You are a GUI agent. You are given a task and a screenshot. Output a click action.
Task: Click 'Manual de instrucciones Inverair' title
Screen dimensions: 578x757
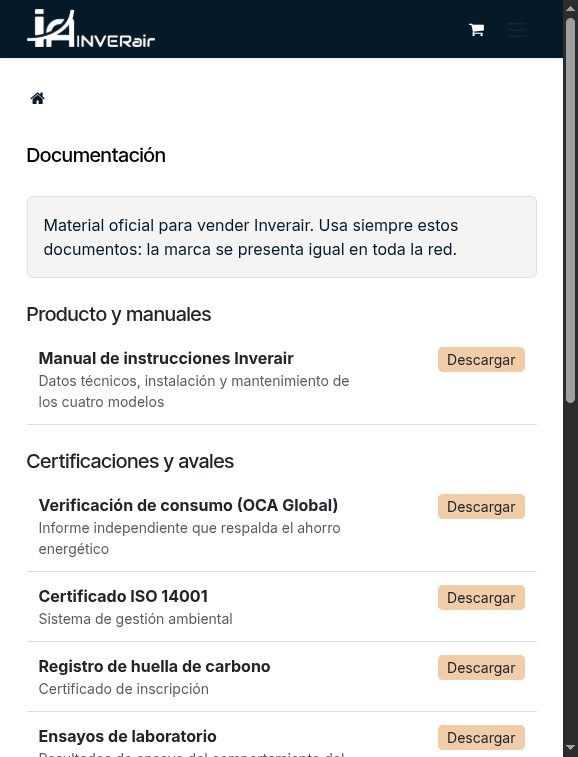(x=166, y=358)
